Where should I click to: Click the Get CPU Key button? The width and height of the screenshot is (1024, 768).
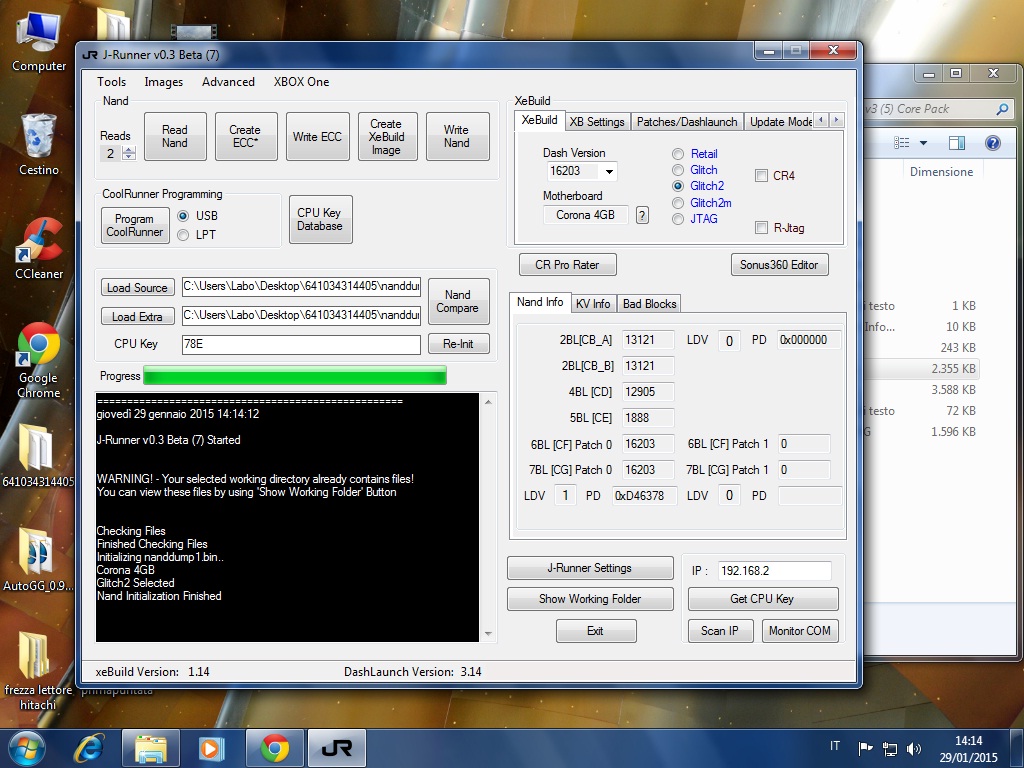point(763,599)
